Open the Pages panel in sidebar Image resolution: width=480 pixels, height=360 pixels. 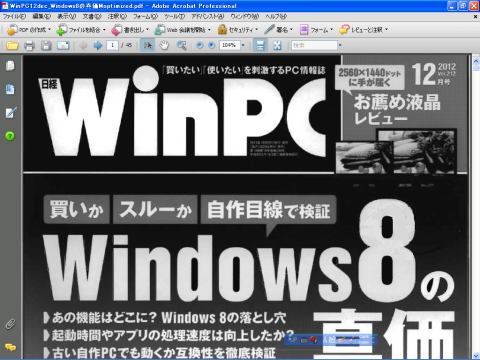pyautogui.click(x=10, y=66)
